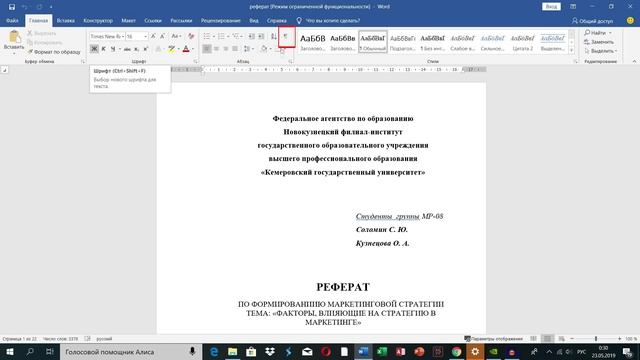Apply the Обычный style
Screen dimensions: 640x360
(x=373, y=41)
